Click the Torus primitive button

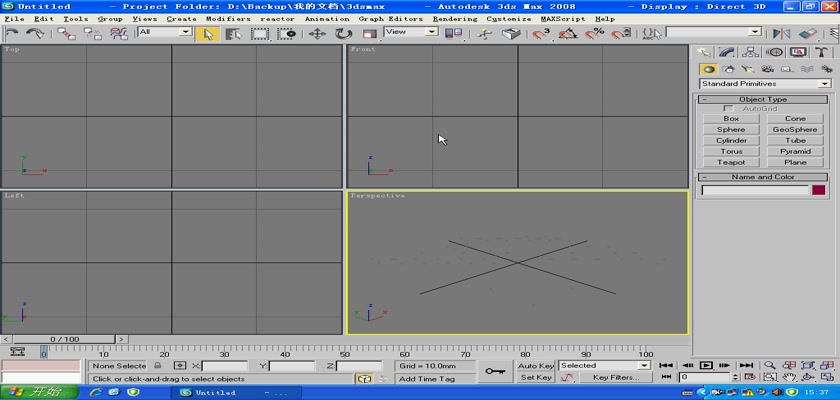(x=731, y=152)
